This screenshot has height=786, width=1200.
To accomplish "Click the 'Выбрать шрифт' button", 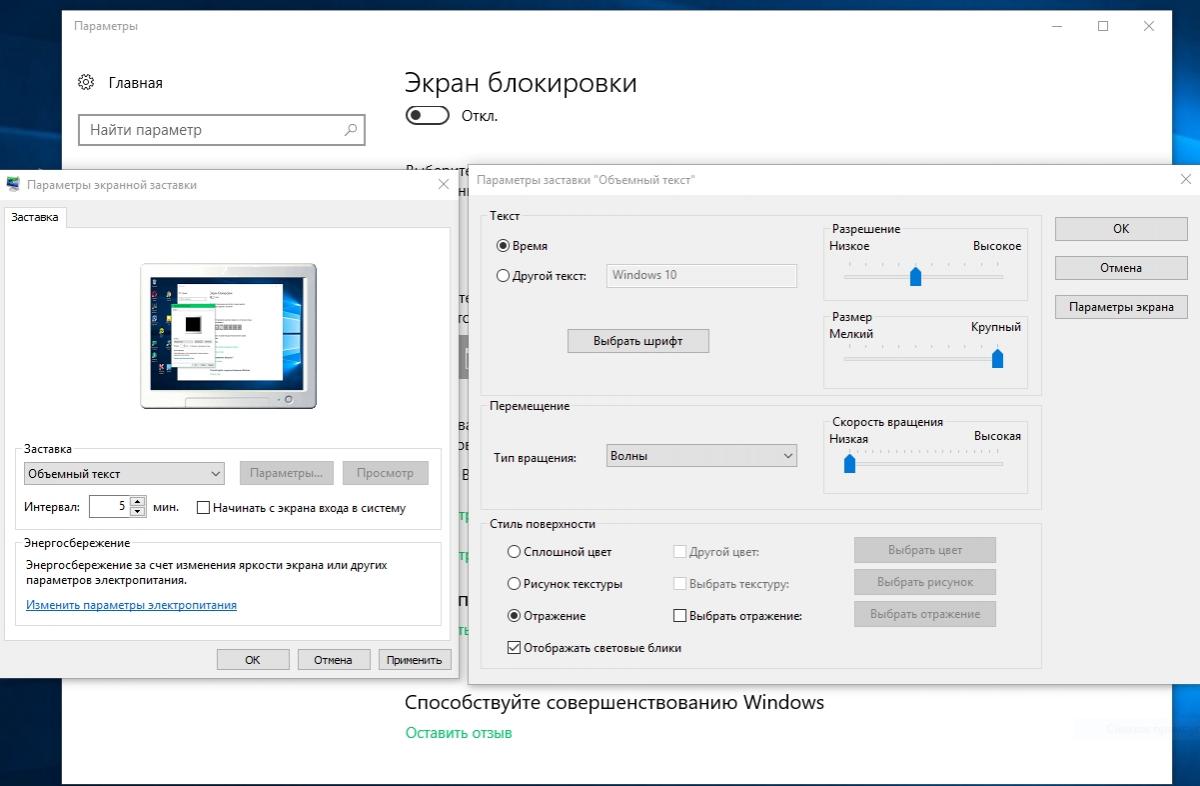I will pos(638,341).
